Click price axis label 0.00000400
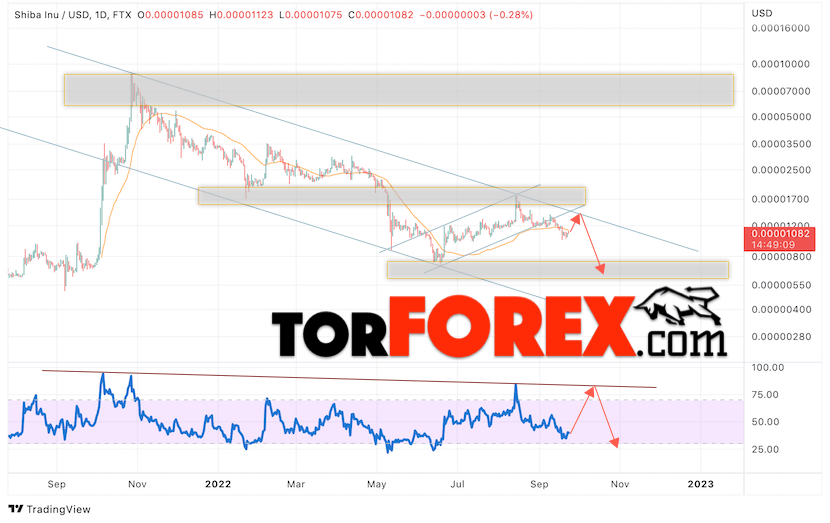 pyautogui.click(x=781, y=309)
